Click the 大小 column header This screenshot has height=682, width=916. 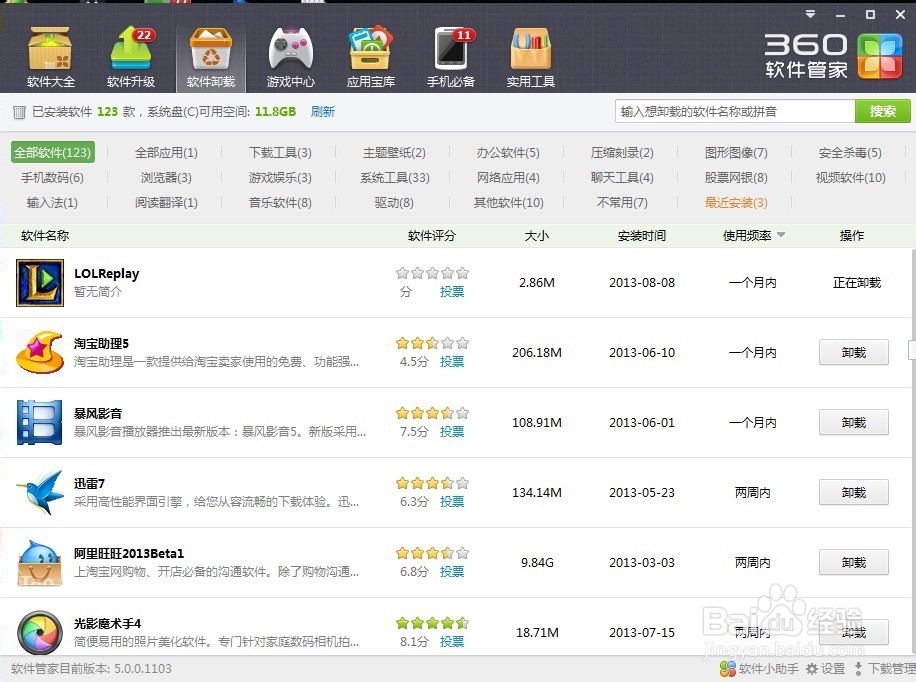pos(536,236)
